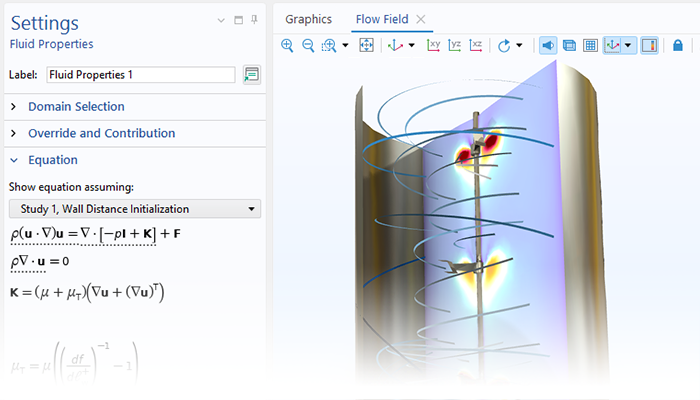The width and height of the screenshot is (700, 400).
Task: Click the Settings panel maximize icon
Action: click(x=239, y=20)
